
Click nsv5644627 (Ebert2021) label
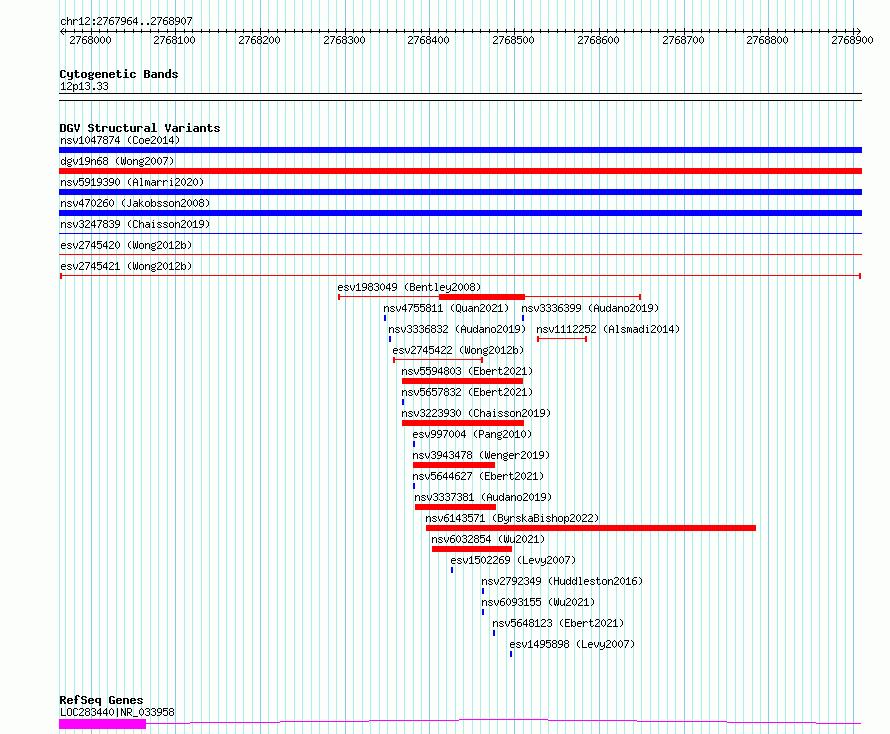point(478,476)
